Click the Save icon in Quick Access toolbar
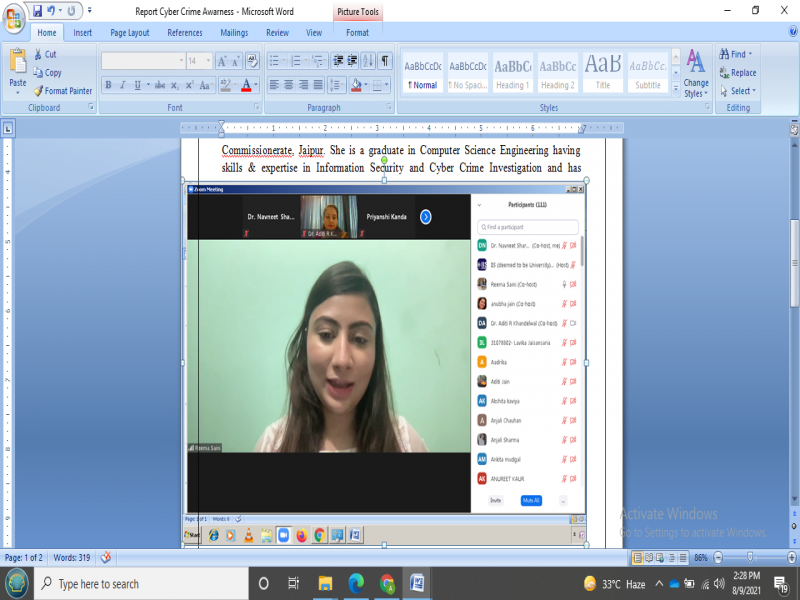Screen dimensions: 800x600 pos(37,11)
